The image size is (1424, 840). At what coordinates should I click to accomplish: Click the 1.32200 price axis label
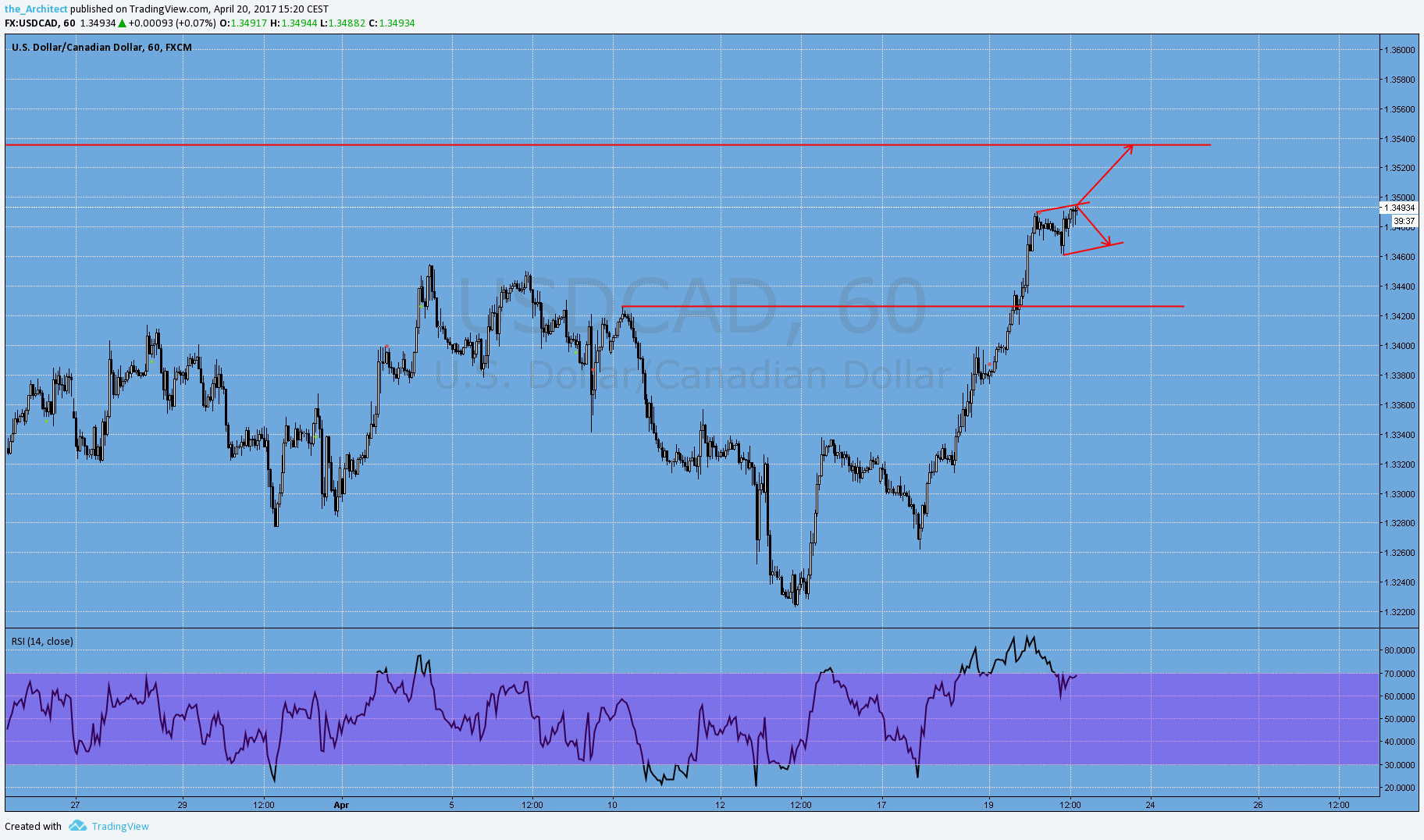pyautogui.click(x=1399, y=612)
